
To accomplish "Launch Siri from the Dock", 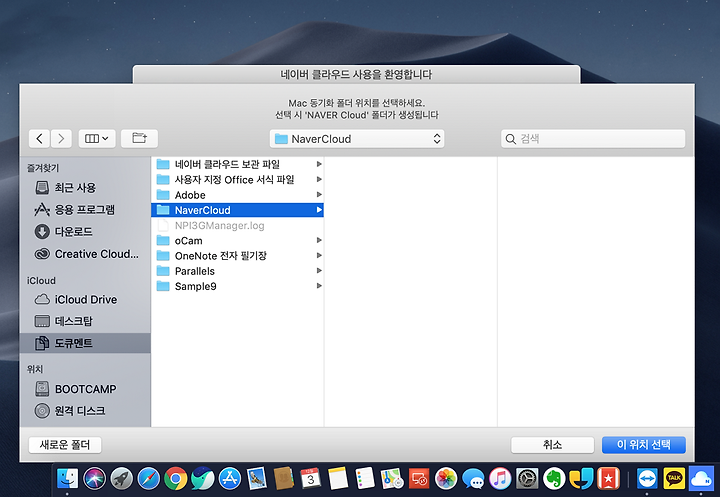I will pyautogui.click(x=95, y=479).
